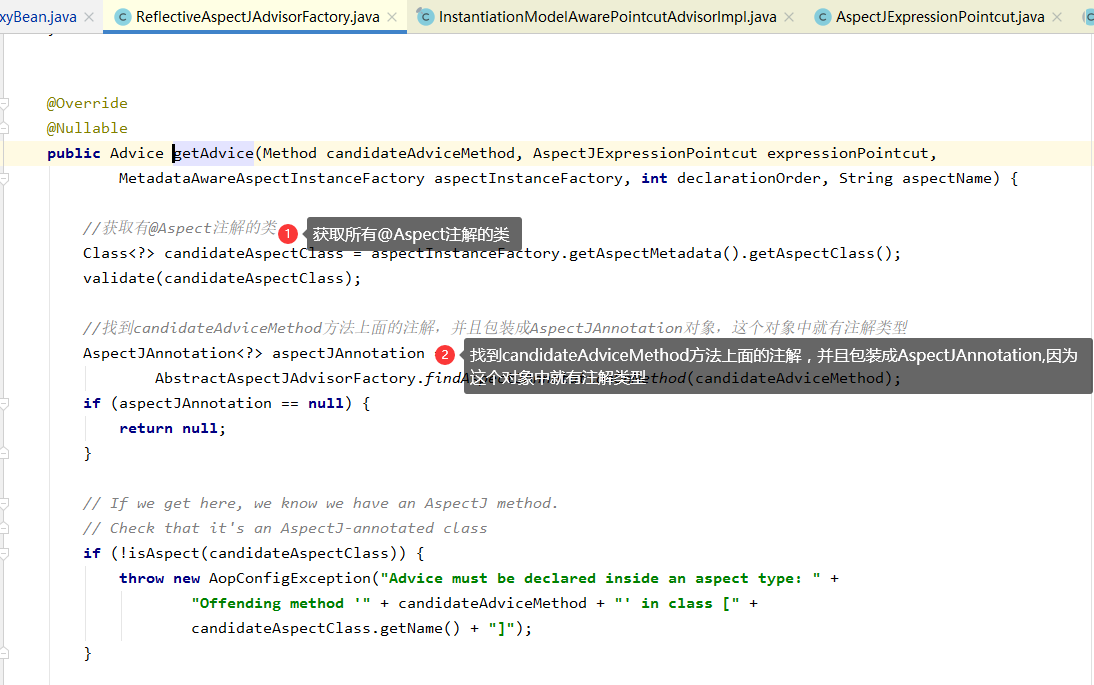Switch to the xyBean.java tab
1094x685 pixels.
(38, 17)
